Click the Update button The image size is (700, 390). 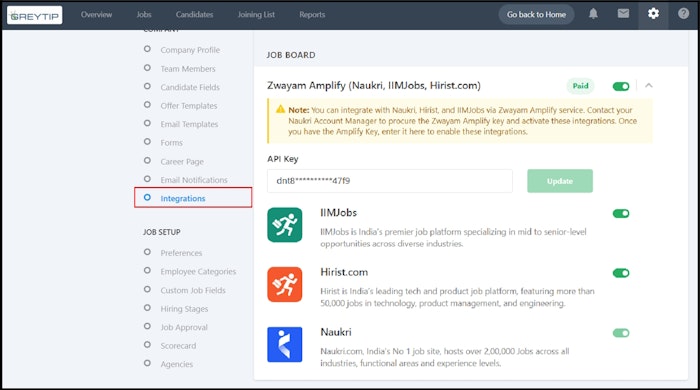[x=560, y=181]
